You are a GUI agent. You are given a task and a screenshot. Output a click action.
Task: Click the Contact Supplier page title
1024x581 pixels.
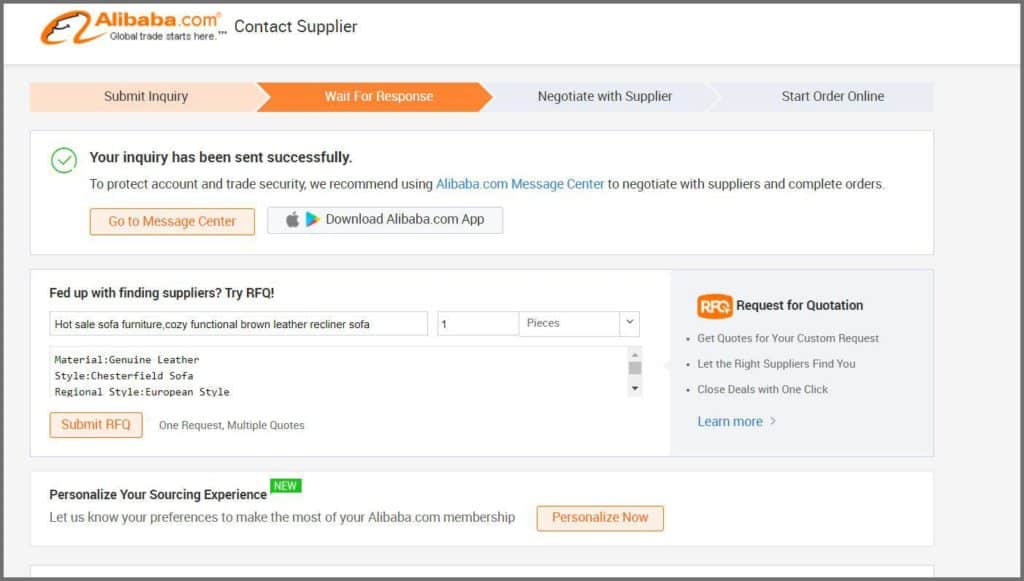tap(296, 27)
